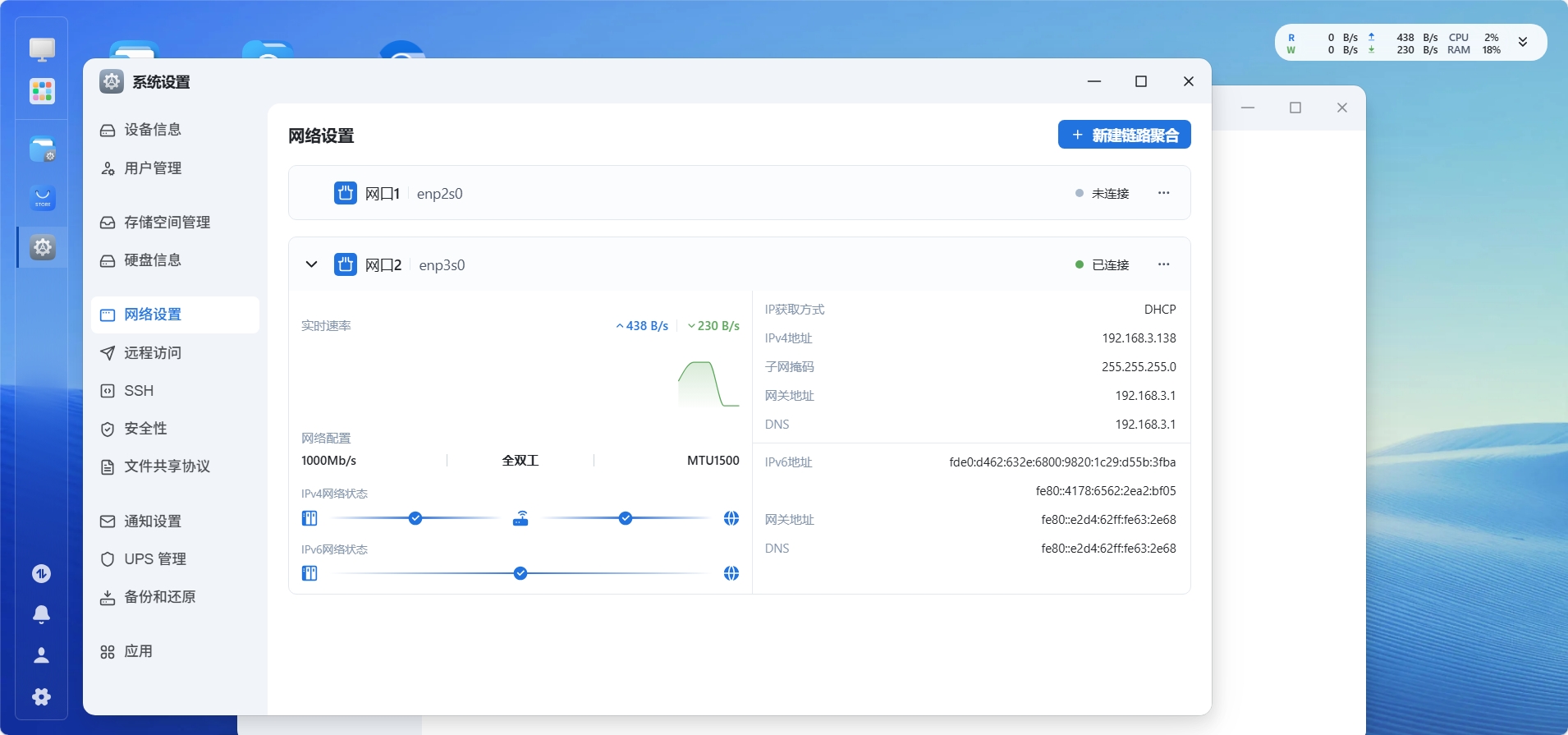Click the NAS device icon under IPv4网络状态
The width and height of the screenshot is (1568, 735).
[309, 518]
